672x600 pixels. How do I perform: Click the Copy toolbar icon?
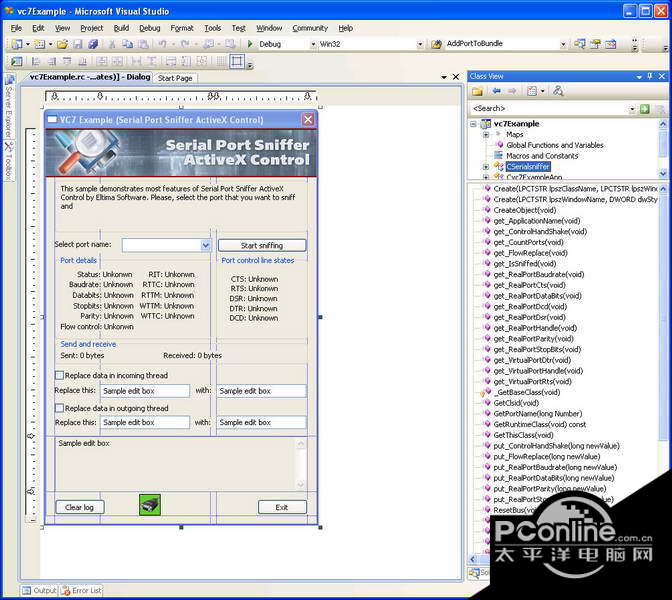(x=127, y=44)
